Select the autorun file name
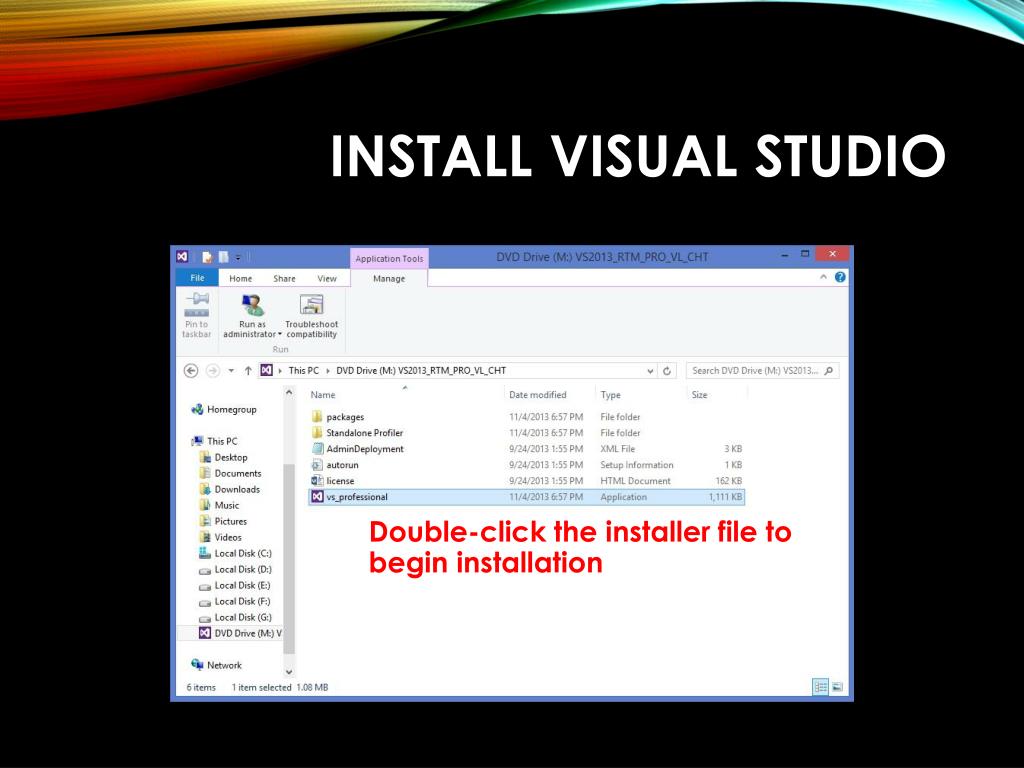 click(342, 465)
